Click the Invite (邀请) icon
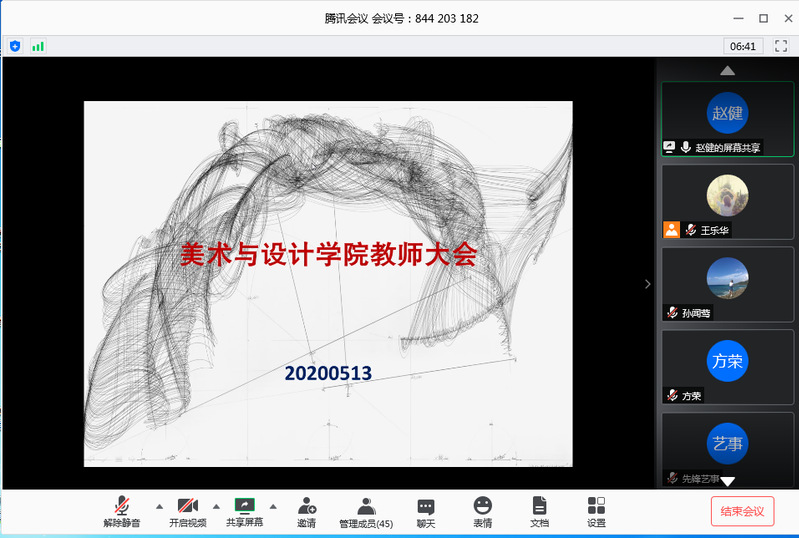This screenshot has width=799, height=538. coord(306,511)
